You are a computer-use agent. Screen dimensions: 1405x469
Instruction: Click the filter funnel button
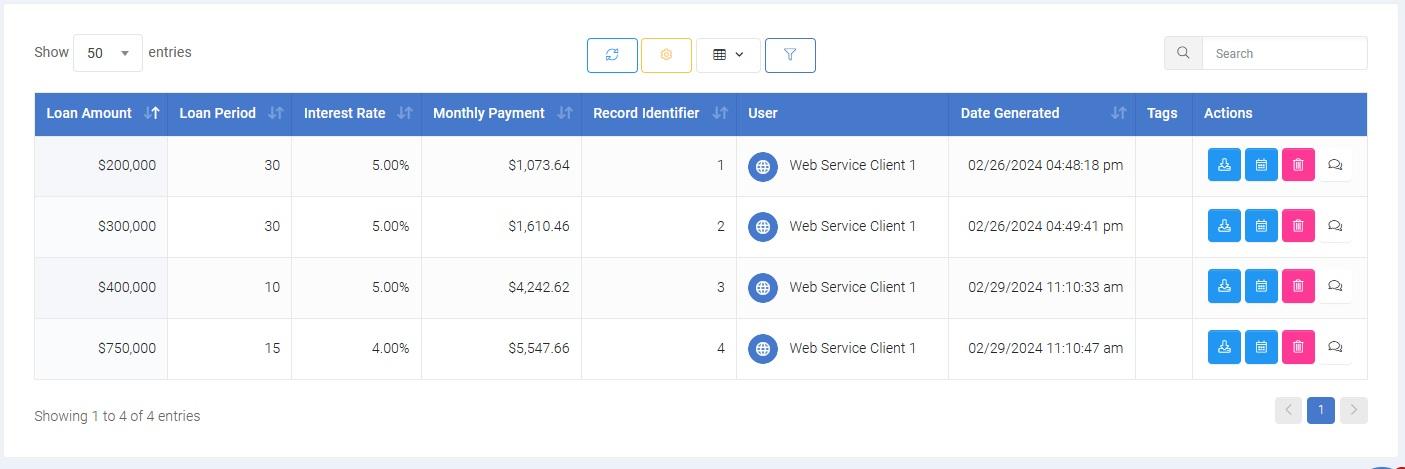pyautogui.click(x=790, y=55)
